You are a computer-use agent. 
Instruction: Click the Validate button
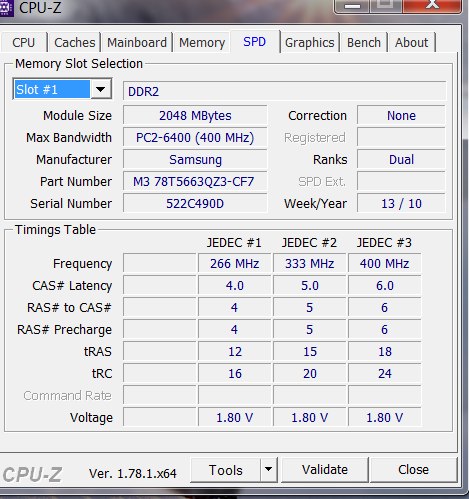325,470
